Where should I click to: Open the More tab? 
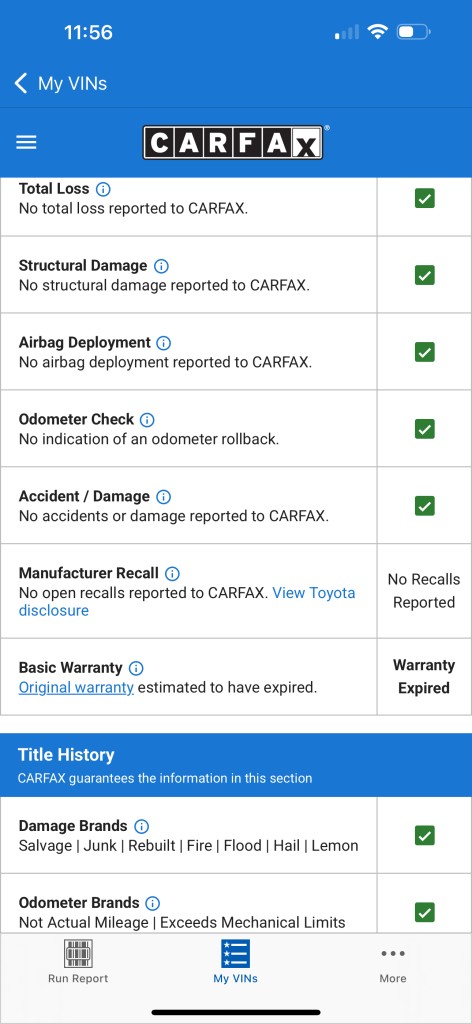coord(393,965)
